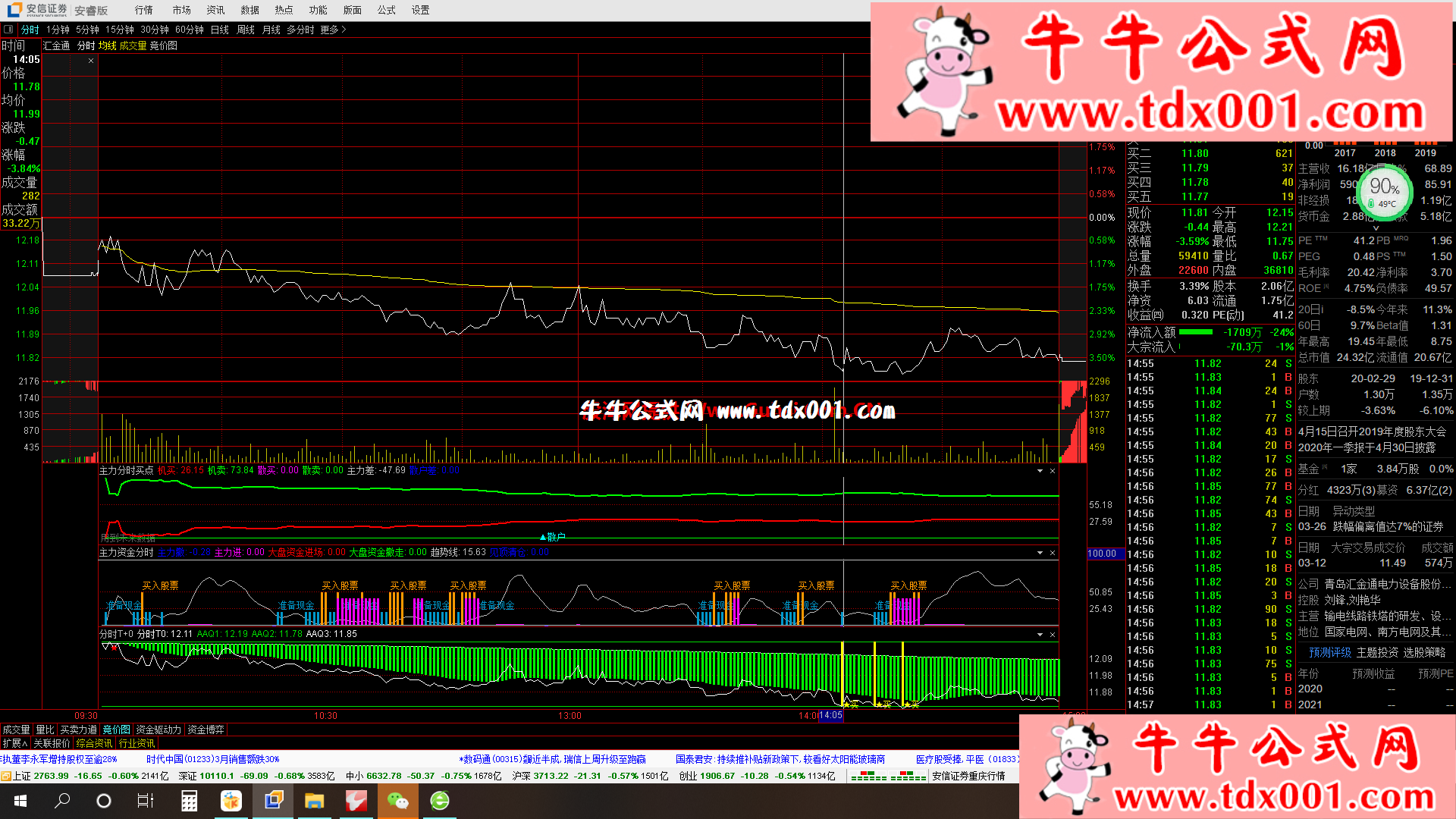
Task: Click the index bar icon before 上证
Action: pyautogui.click(x=6, y=776)
